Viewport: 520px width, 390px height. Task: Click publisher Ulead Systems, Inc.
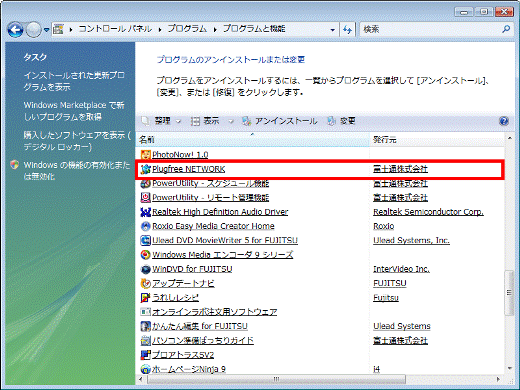(411, 240)
